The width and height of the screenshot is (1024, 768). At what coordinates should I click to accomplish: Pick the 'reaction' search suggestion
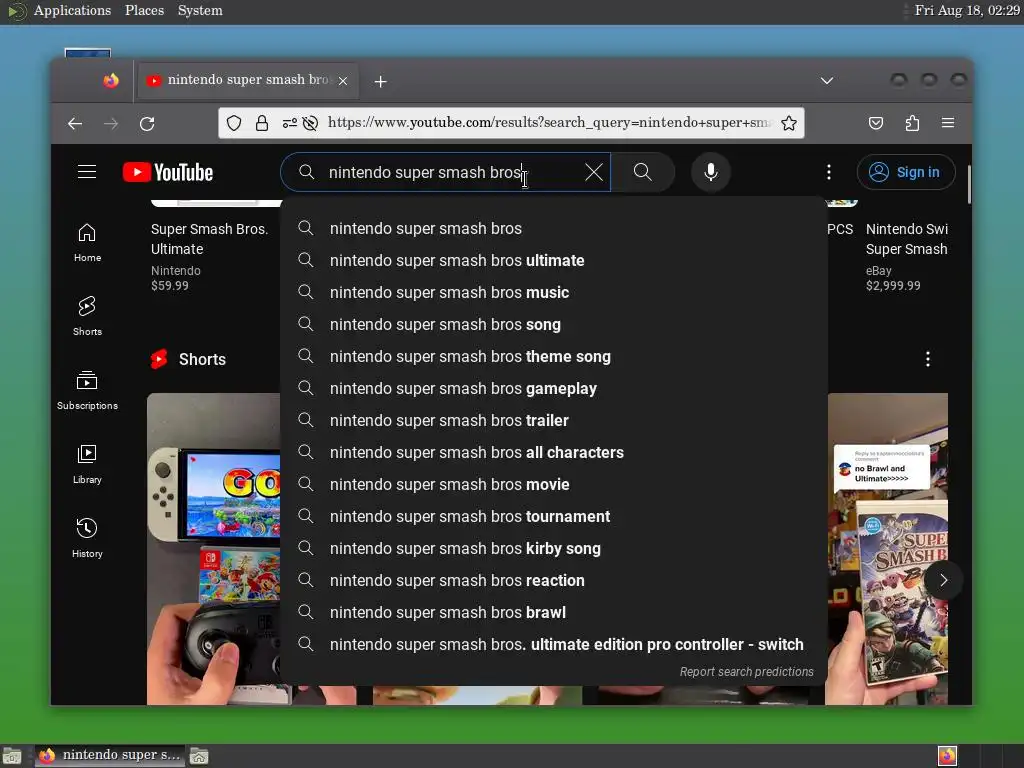pos(554,581)
